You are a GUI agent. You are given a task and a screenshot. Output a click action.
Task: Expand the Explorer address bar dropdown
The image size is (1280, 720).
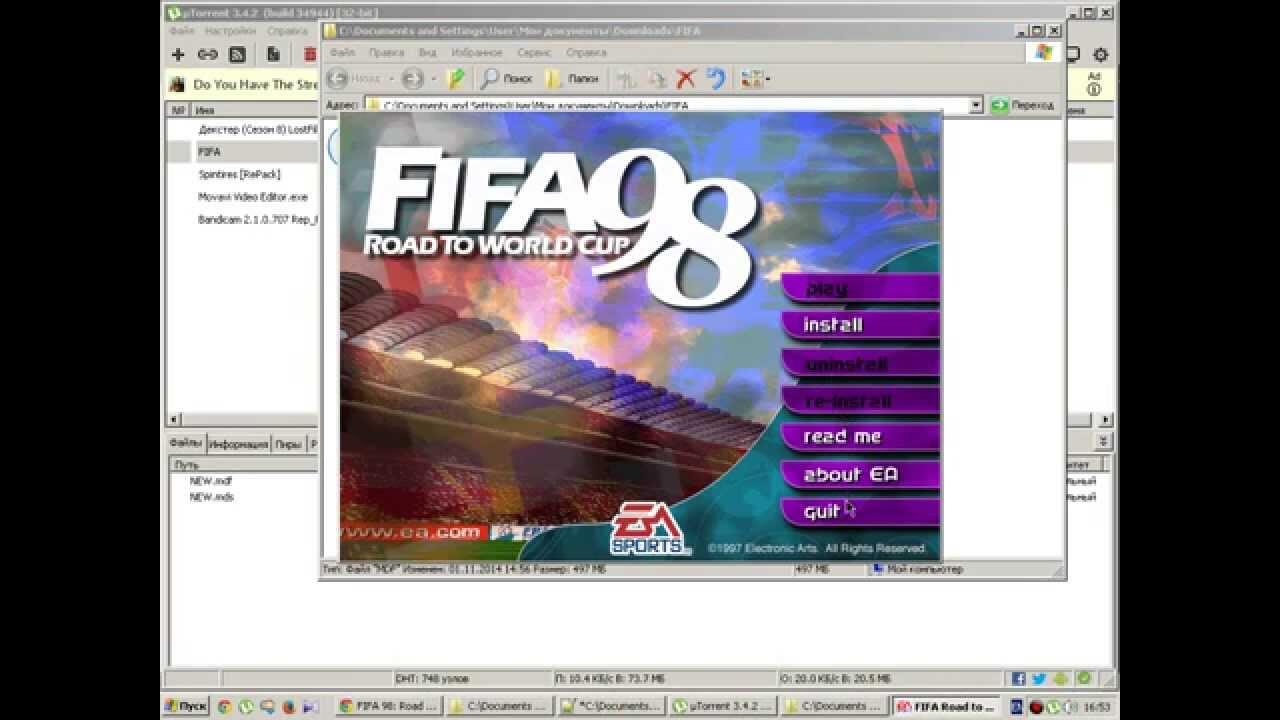tap(976, 105)
